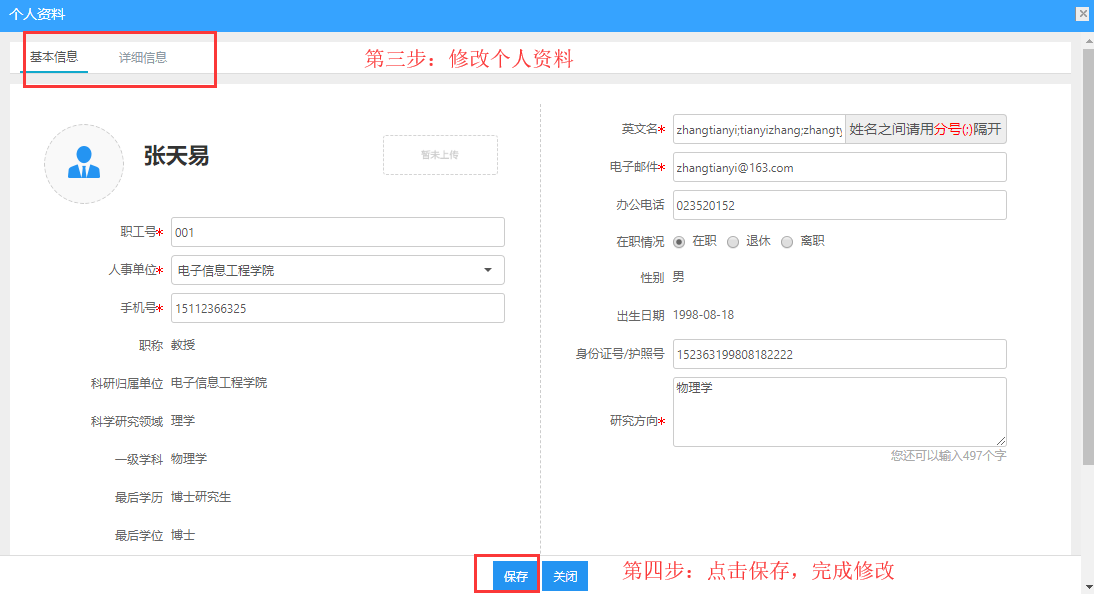Click the 手机号 input field
This screenshot has width=1094, height=594.
tap(338, 308)
